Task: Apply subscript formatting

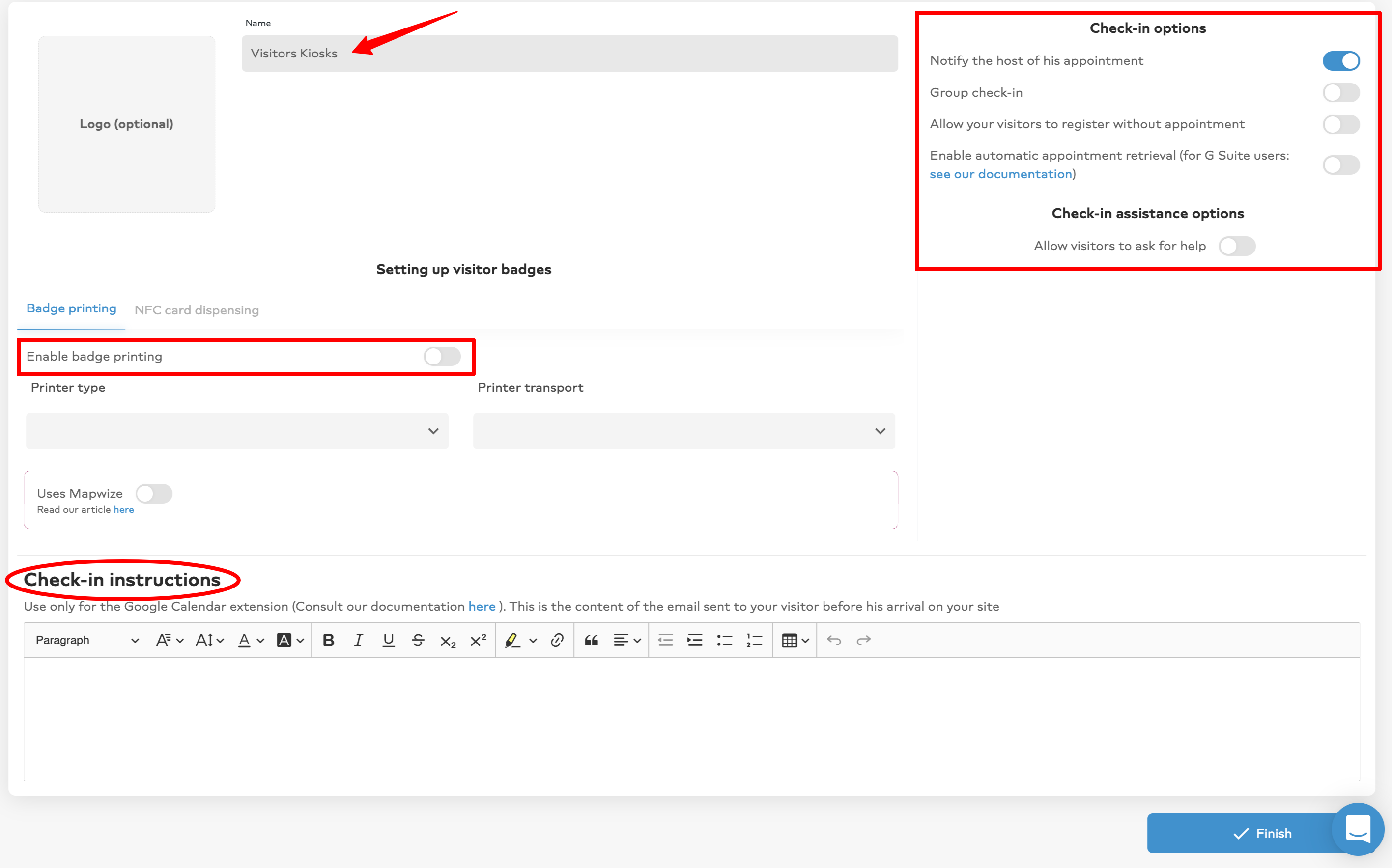Action: [448, 641]
